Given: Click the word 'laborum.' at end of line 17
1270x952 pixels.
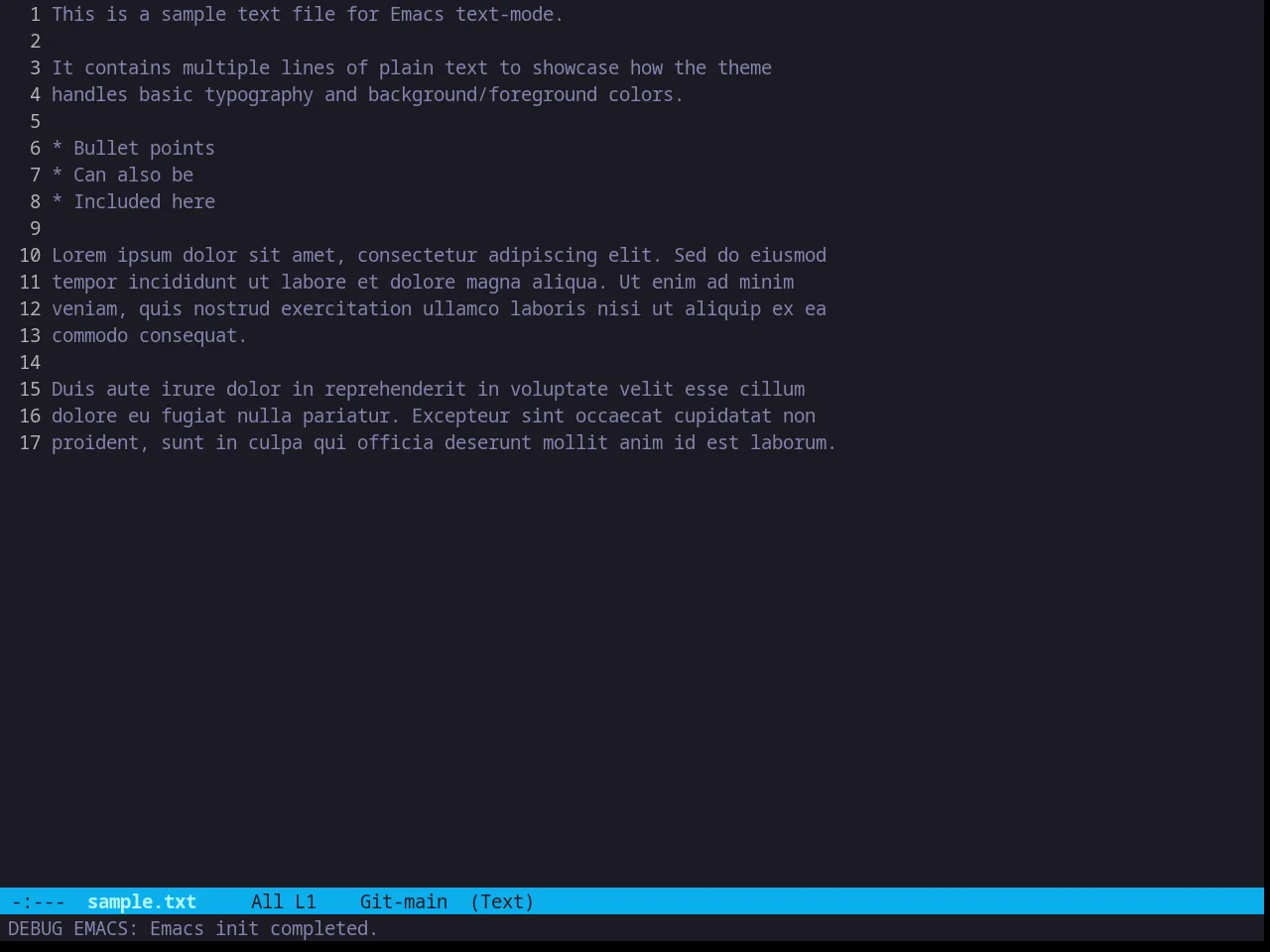Looking at the screenshot, I should coord(793,442).
